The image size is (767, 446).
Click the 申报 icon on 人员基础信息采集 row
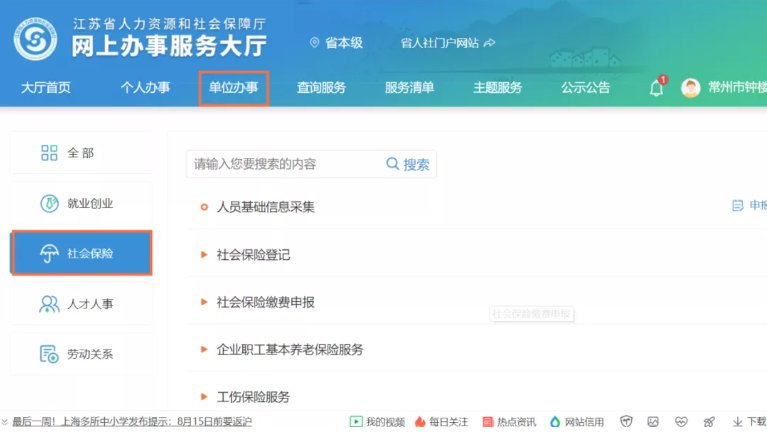click(737, 205)
